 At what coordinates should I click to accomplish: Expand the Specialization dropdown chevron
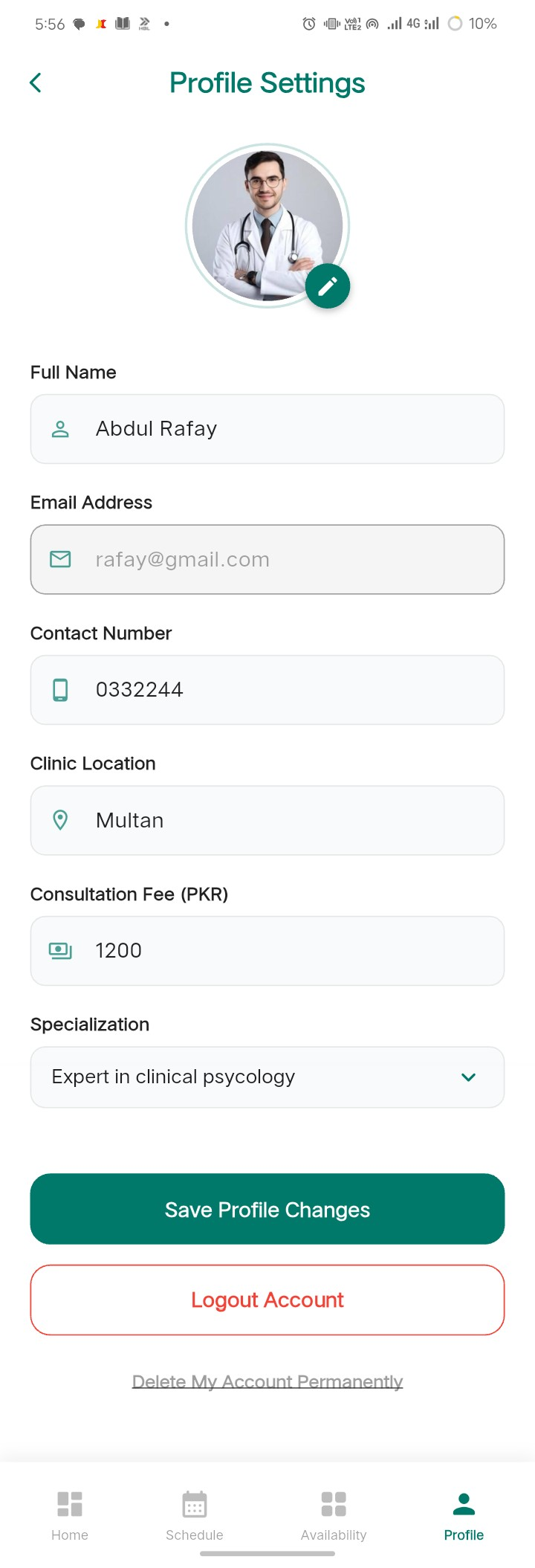[468, 1077]
